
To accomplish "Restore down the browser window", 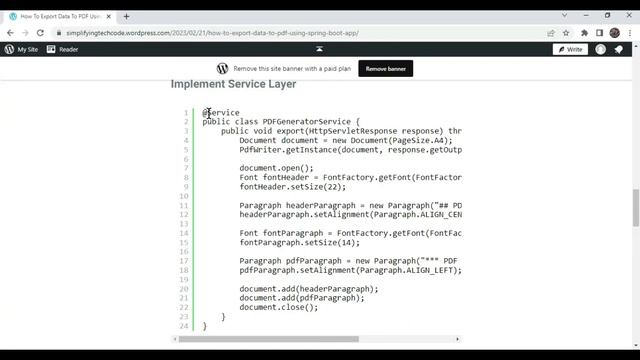I will pos(607,16).
